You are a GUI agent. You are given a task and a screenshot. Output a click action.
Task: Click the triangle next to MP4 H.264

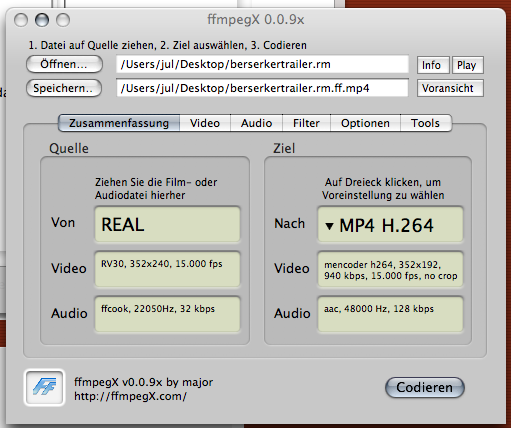pos(329,226)
